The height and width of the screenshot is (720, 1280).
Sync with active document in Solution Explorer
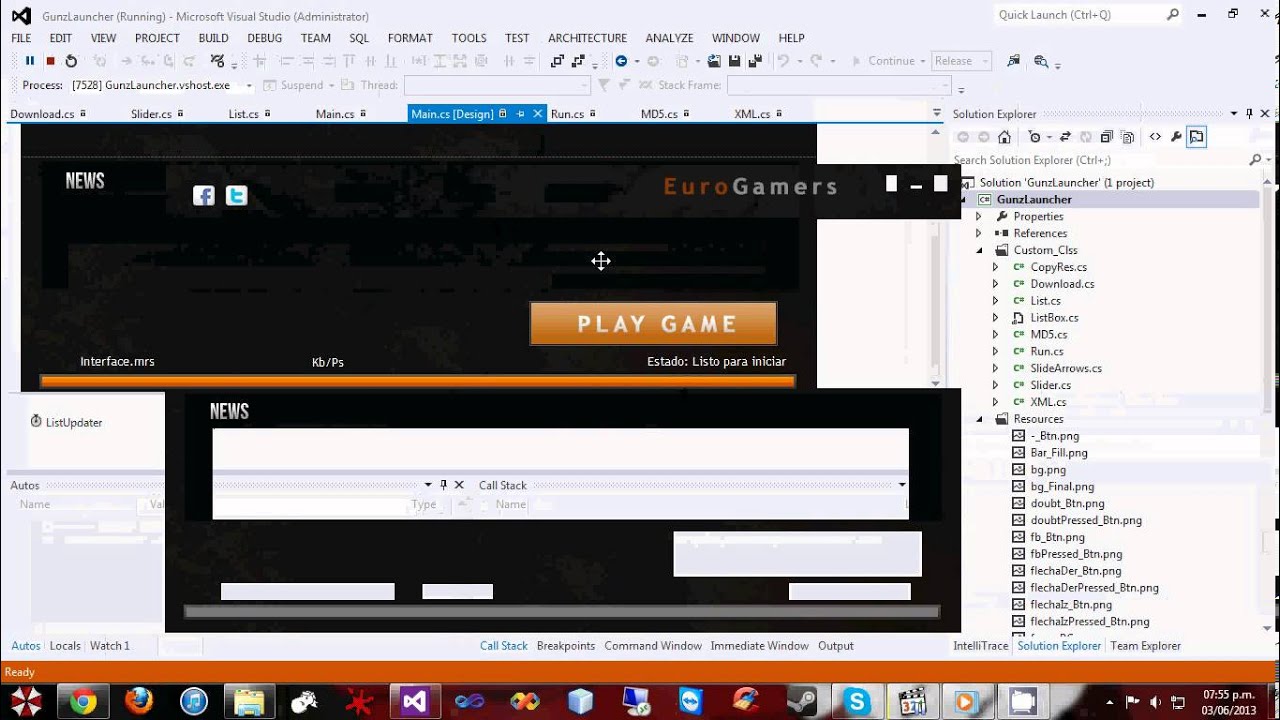1065,137
